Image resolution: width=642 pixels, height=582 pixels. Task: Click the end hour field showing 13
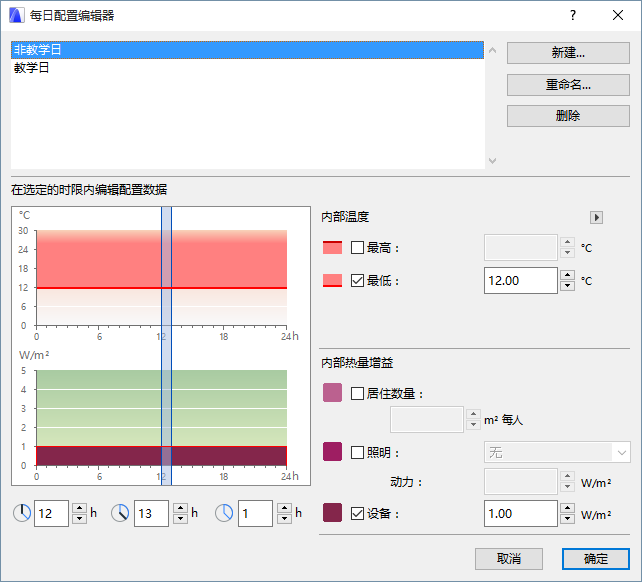pos(151,513)
